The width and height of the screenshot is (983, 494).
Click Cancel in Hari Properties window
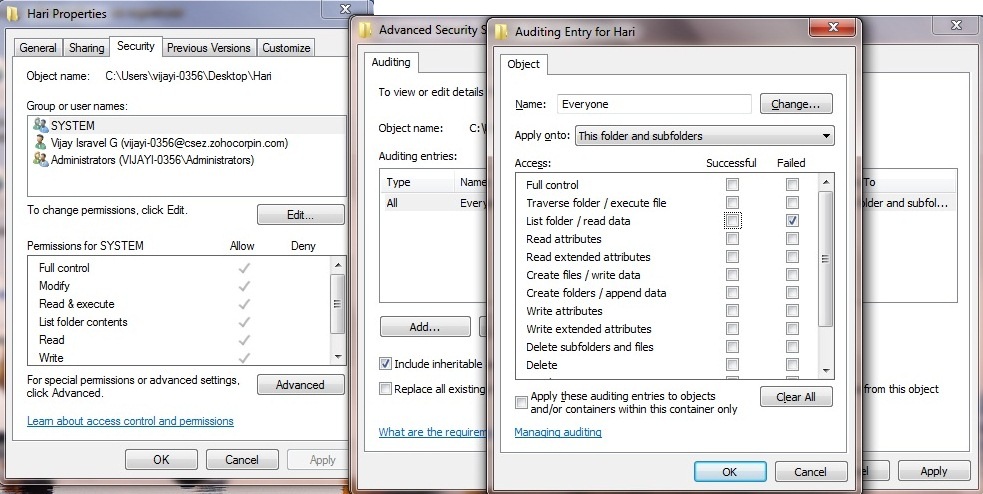[242, 460]
